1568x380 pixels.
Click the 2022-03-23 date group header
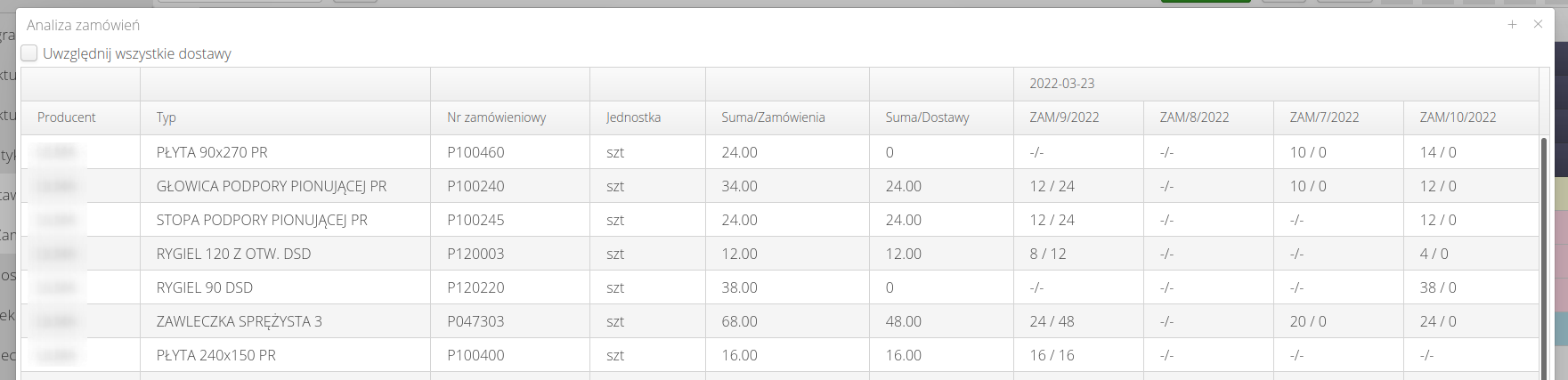(1062, 84)
